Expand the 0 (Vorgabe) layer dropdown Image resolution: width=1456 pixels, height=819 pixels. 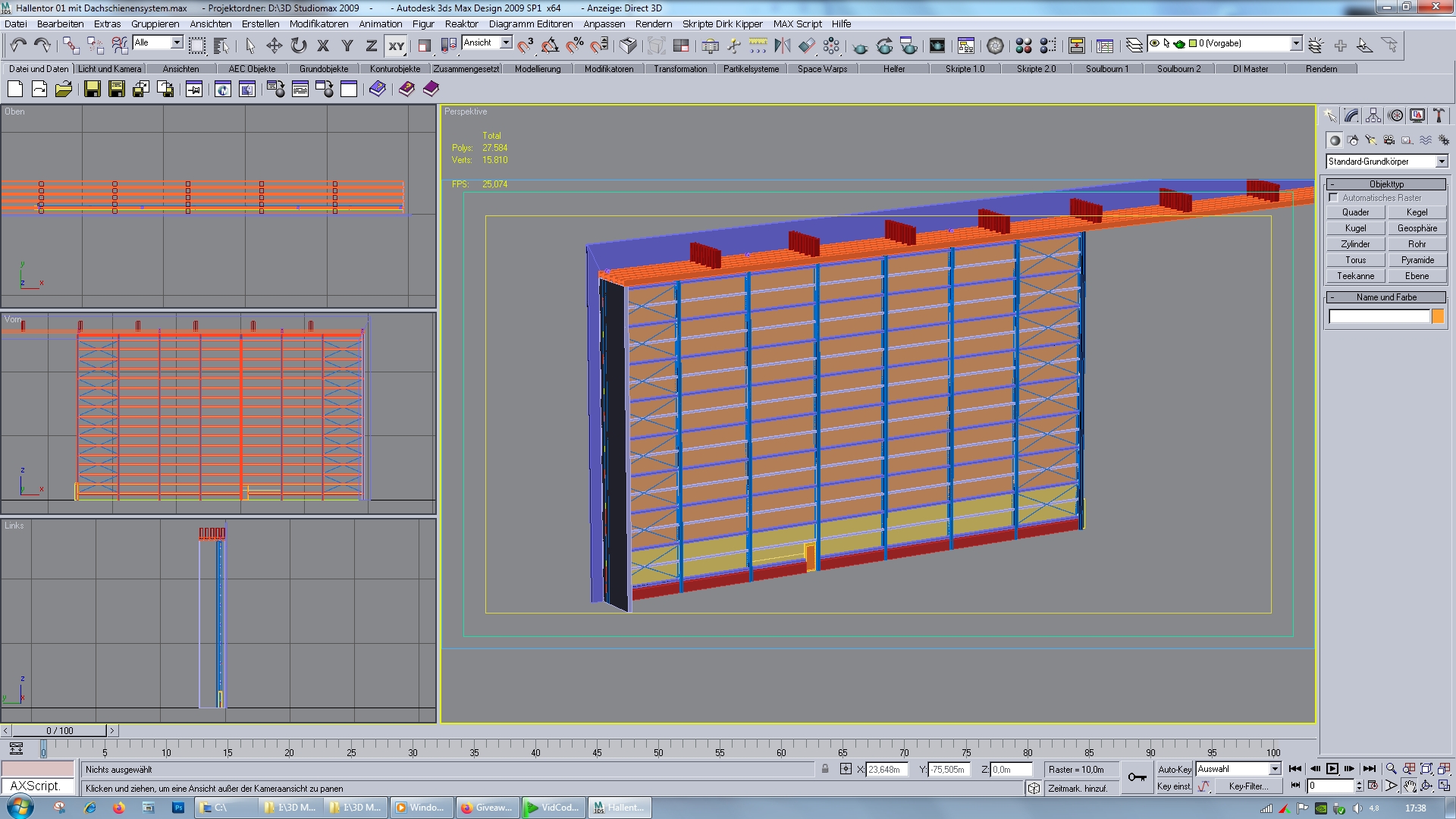[1296, 43]
